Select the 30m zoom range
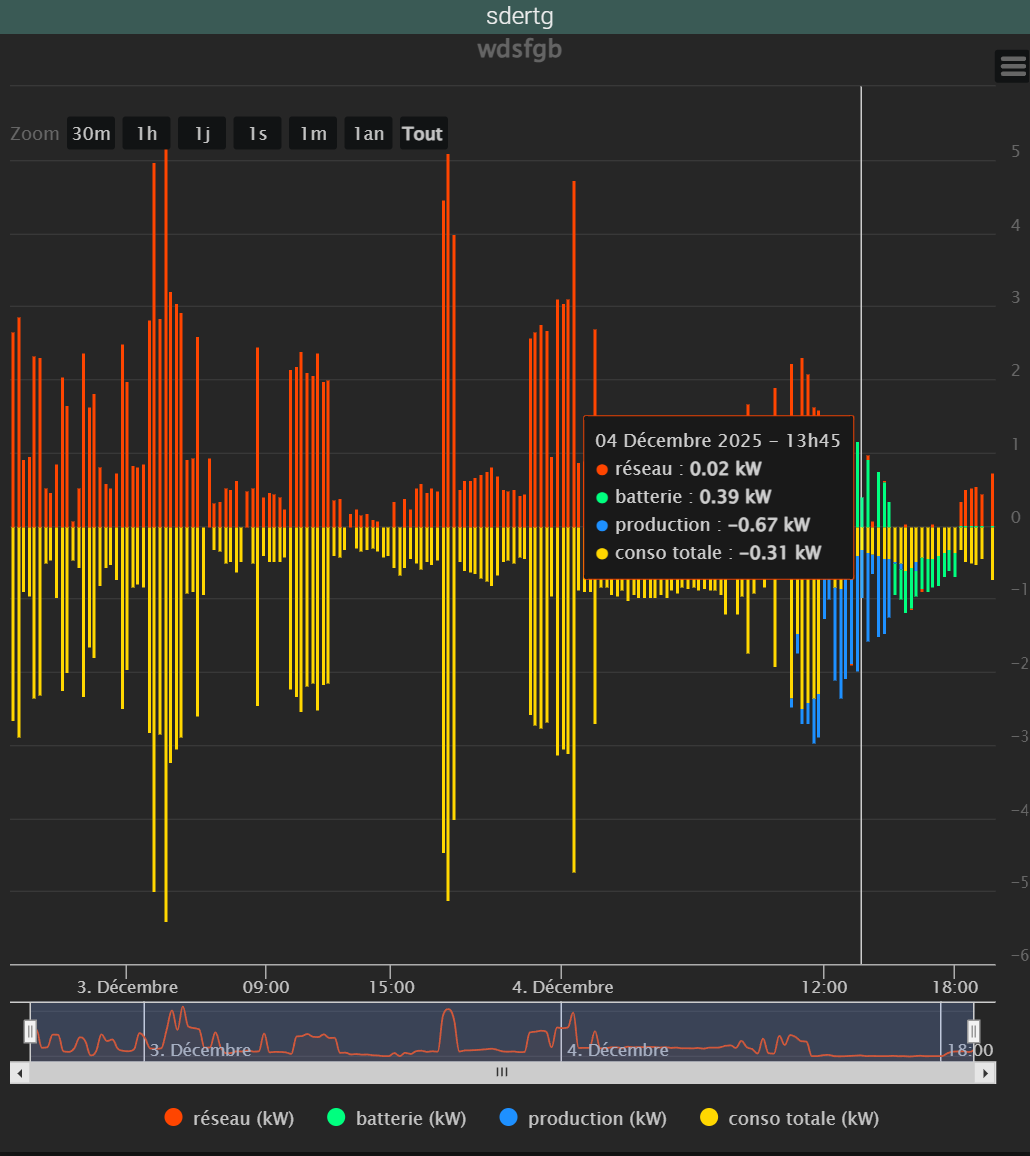1030x1156 pixels. [x=91, y=134]
